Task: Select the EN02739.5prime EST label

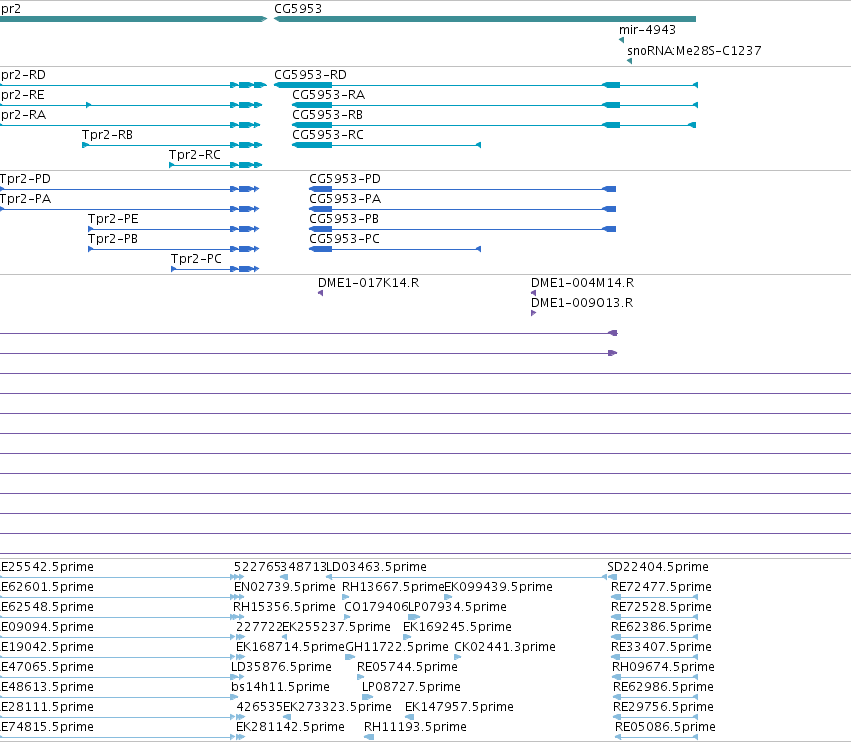Action: (285, 587)
